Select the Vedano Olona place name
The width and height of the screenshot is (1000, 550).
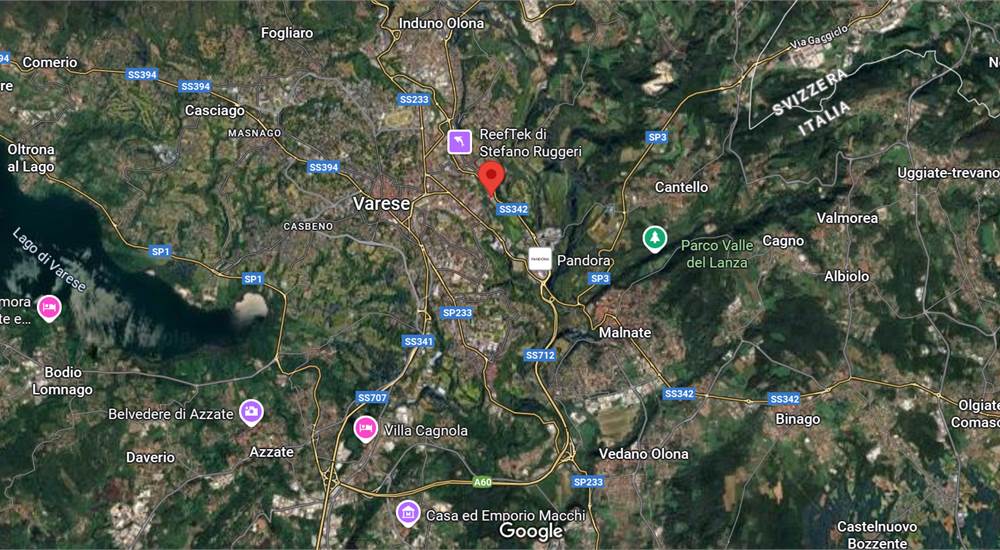click(x=643, y=454)
